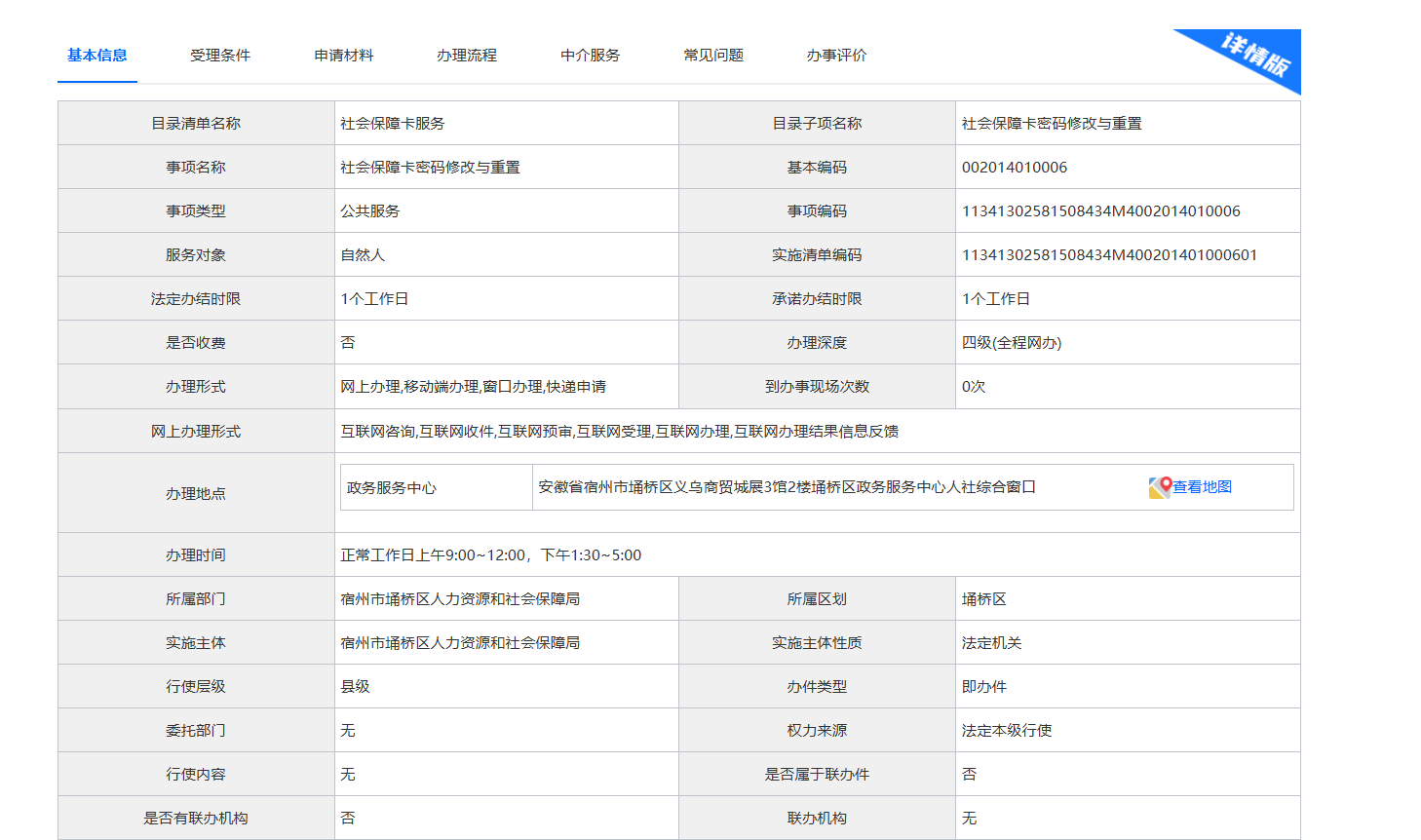Click the 四级(全程网办) 办理深度 value
This screenshot has height=840, width=1421.
point(1011,343)
